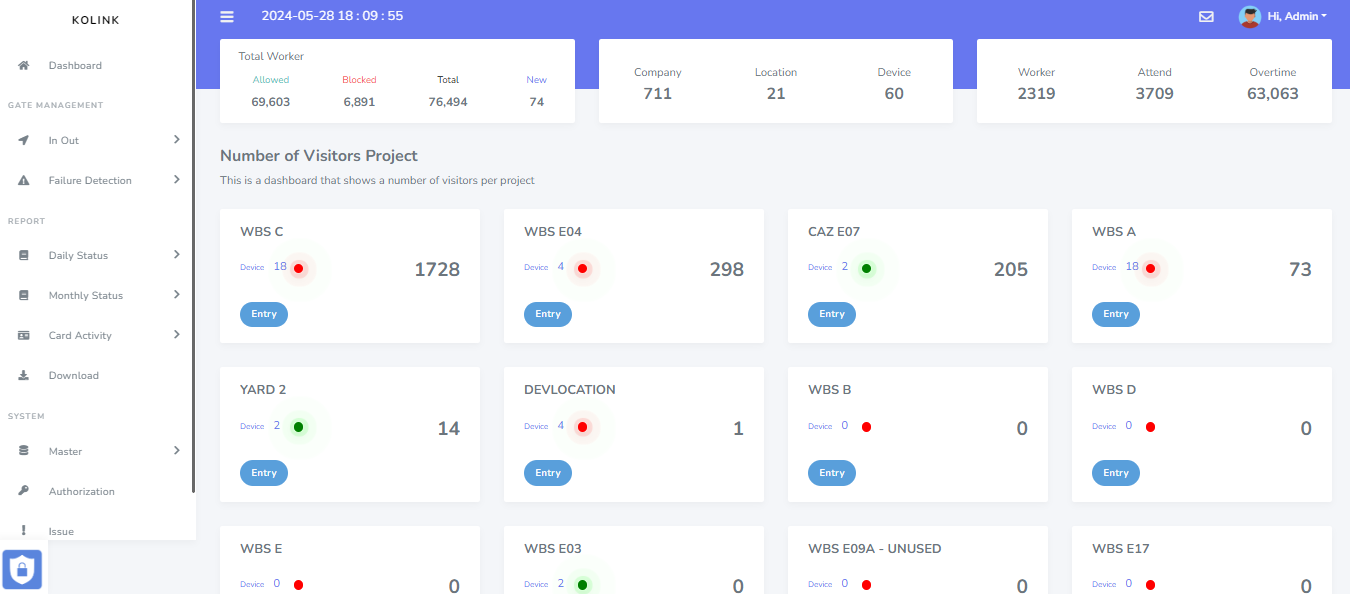The height and width of the screenshot is (594, 1350).
Task: Click the Admin avatar picture
Action: click(1249, 16)
